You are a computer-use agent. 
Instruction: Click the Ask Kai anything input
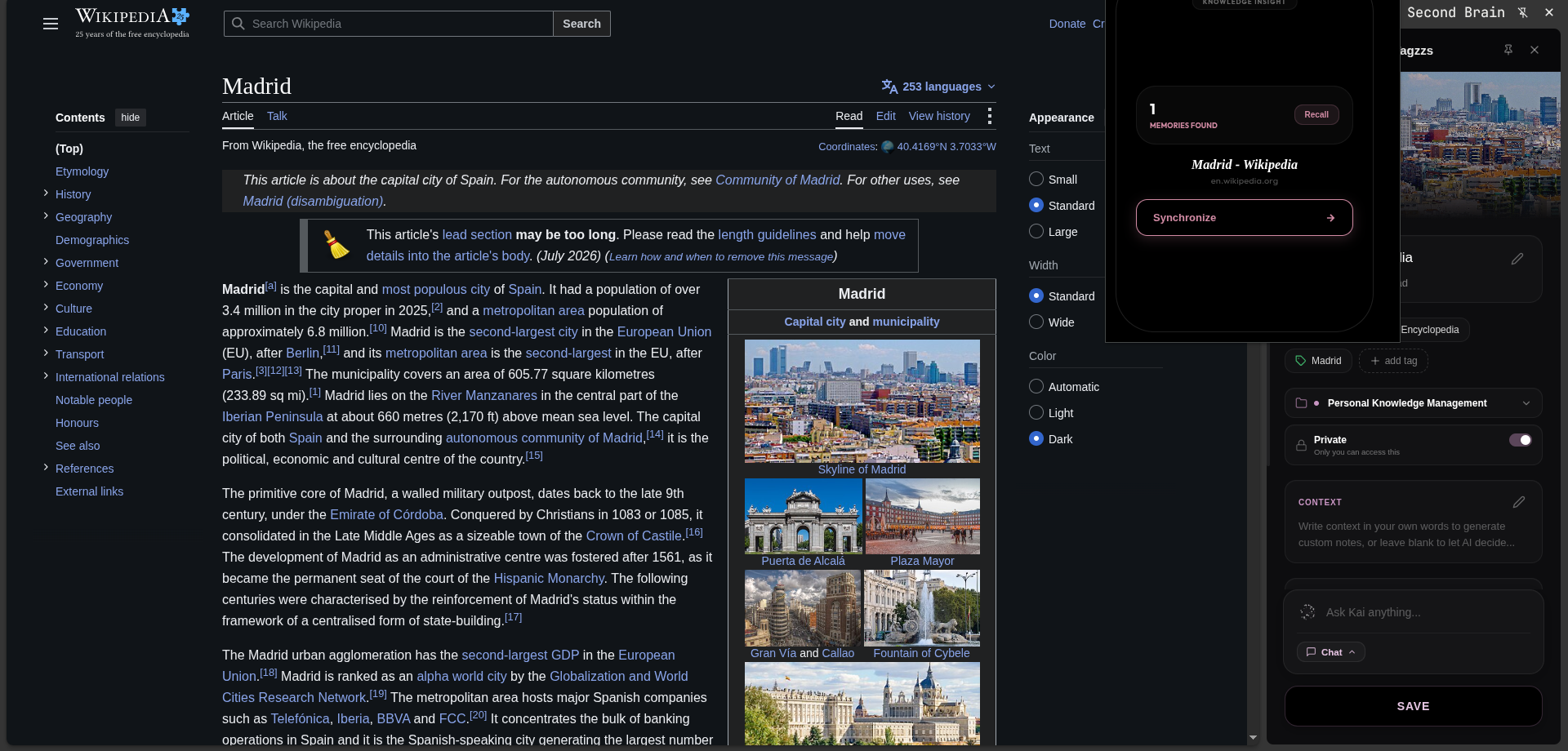pyautogui.click(x=1425, y=612)
